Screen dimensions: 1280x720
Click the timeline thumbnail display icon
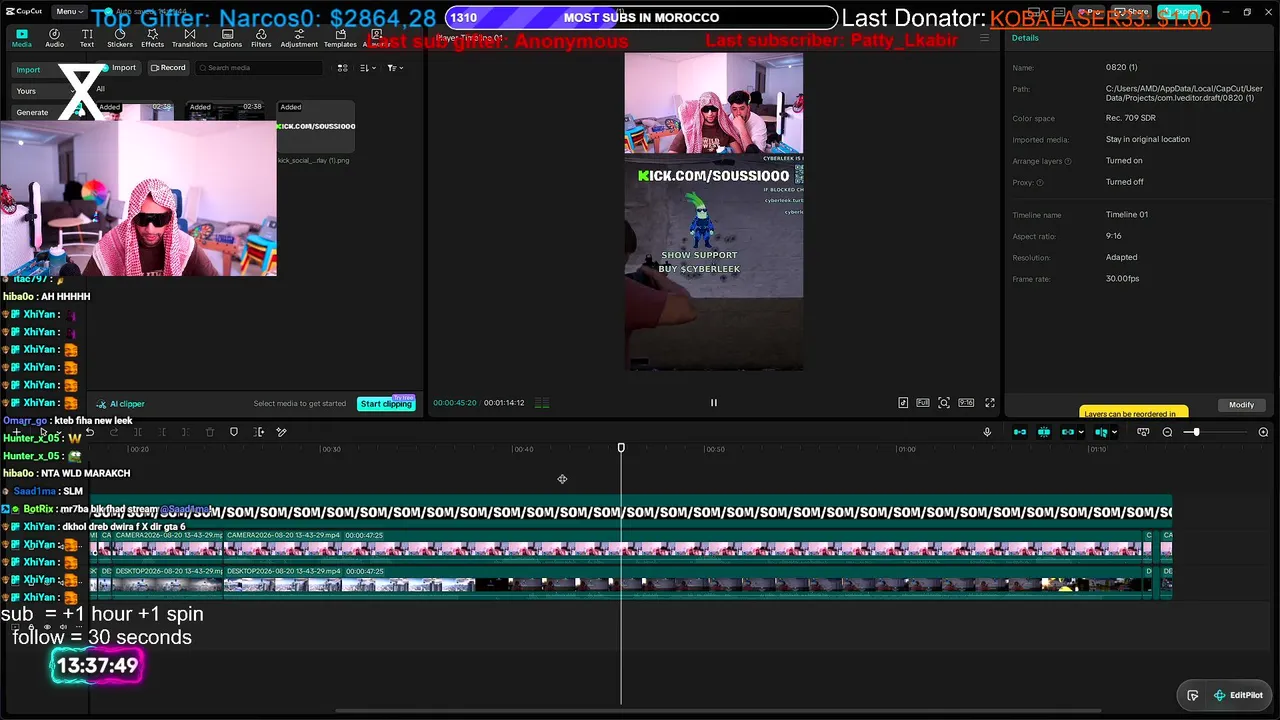(1143, 432)
